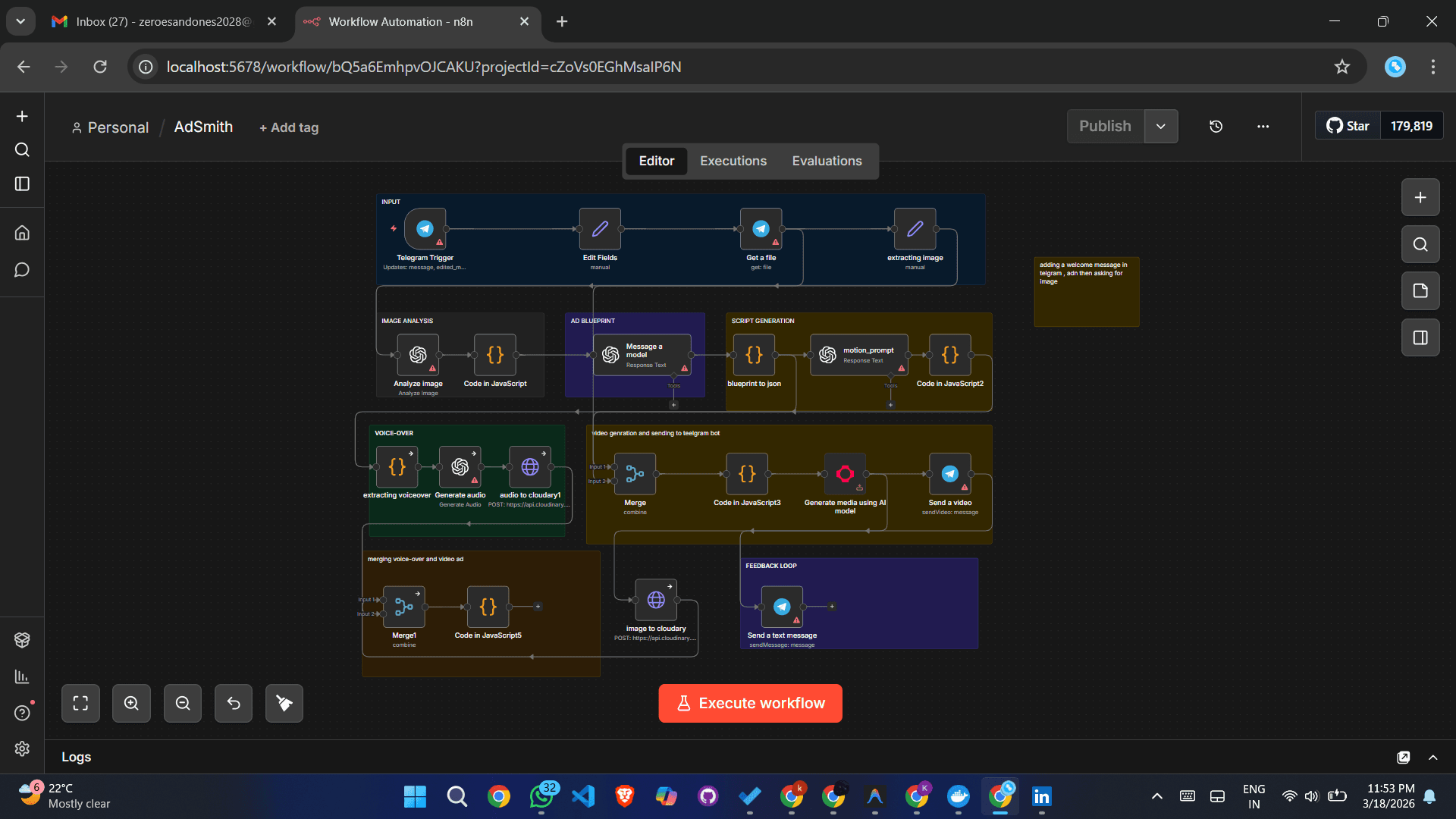This screenshot has height=819, width=1456.
Task: Click the Telegram Trigger node icon
Action: [x=425, y=228]
